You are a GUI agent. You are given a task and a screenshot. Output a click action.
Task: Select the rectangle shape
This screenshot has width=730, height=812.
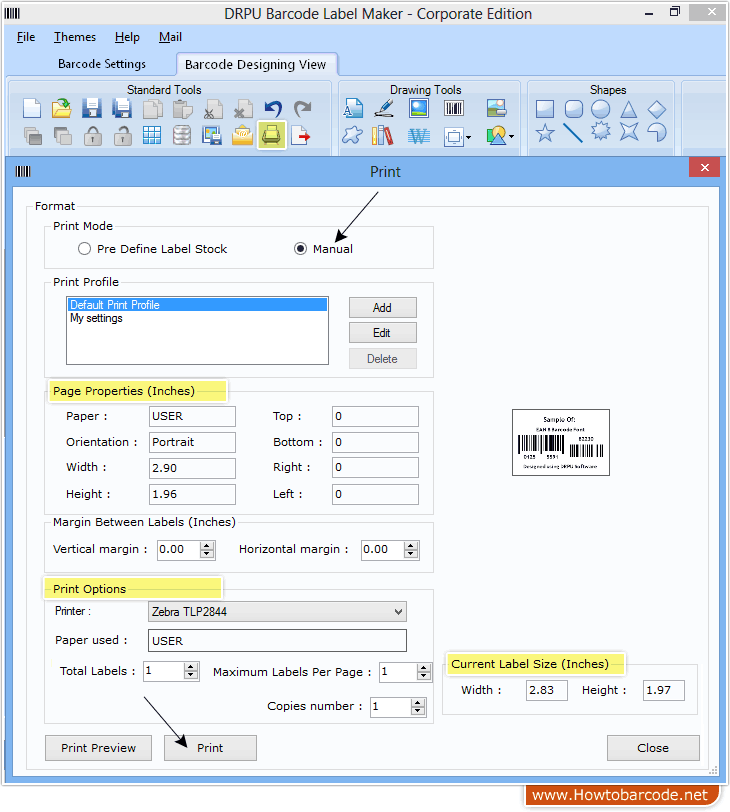click(x=545, y=109)
